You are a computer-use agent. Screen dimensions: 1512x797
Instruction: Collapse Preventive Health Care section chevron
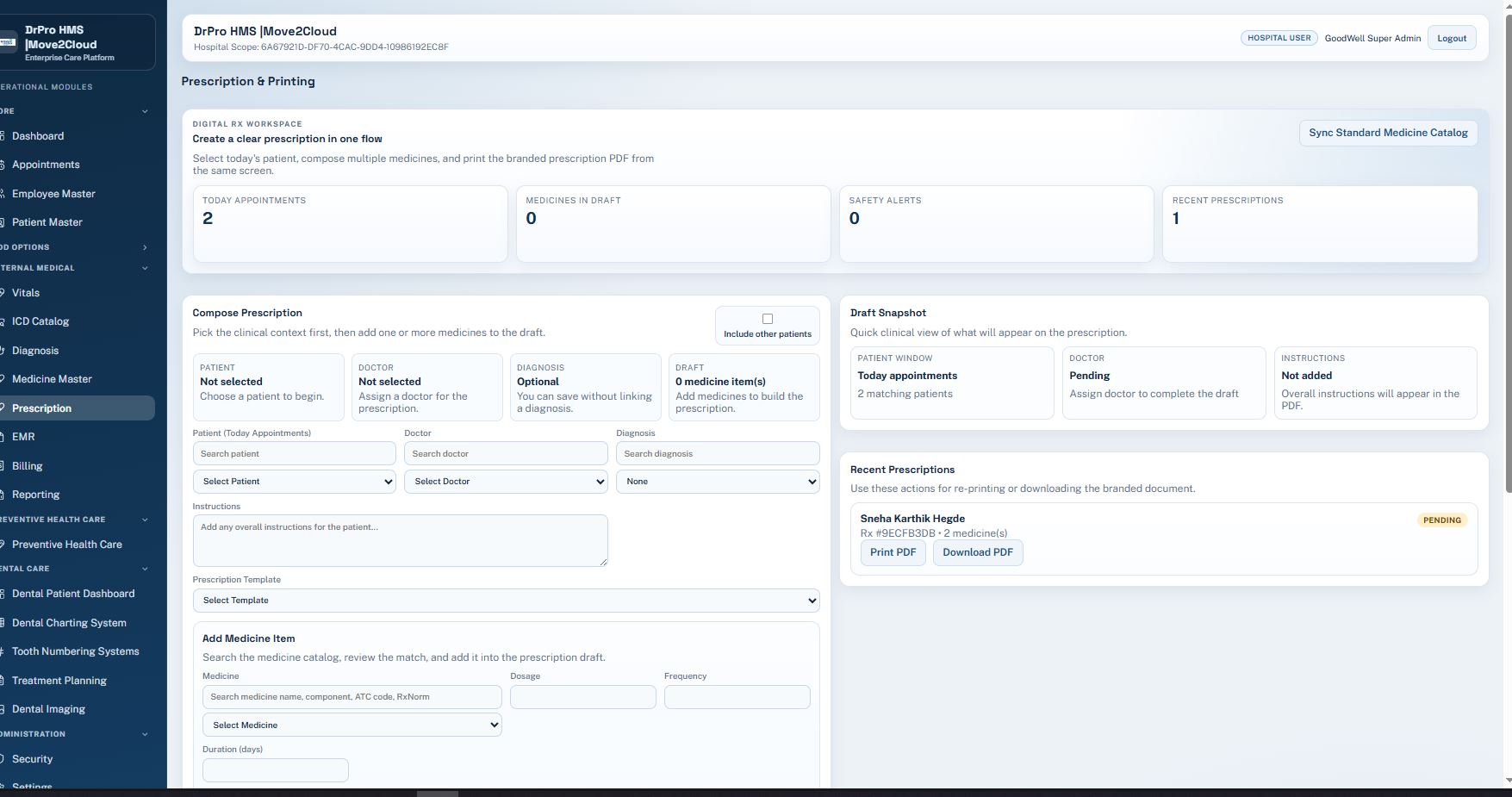pyautogui.click(x=145, y=520)
